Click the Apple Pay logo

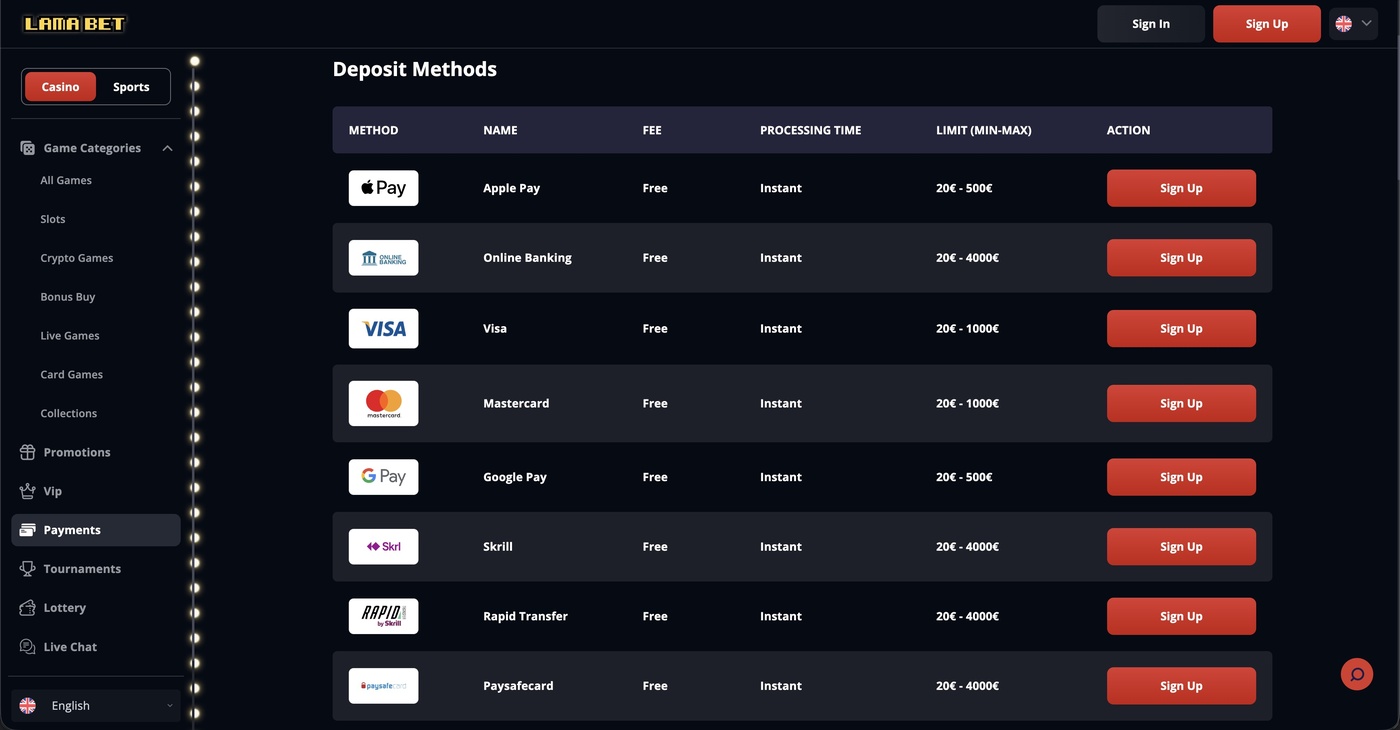(383, 188)
